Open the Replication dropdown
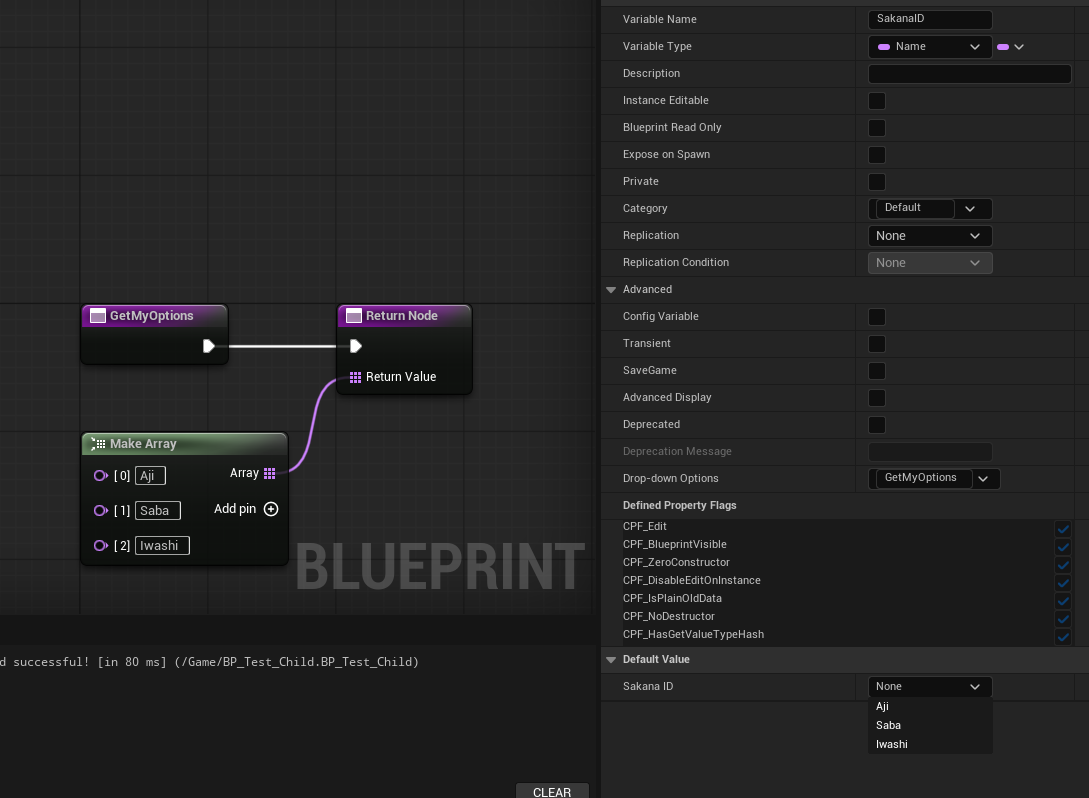1089x798 pixels. pos(929,236)
